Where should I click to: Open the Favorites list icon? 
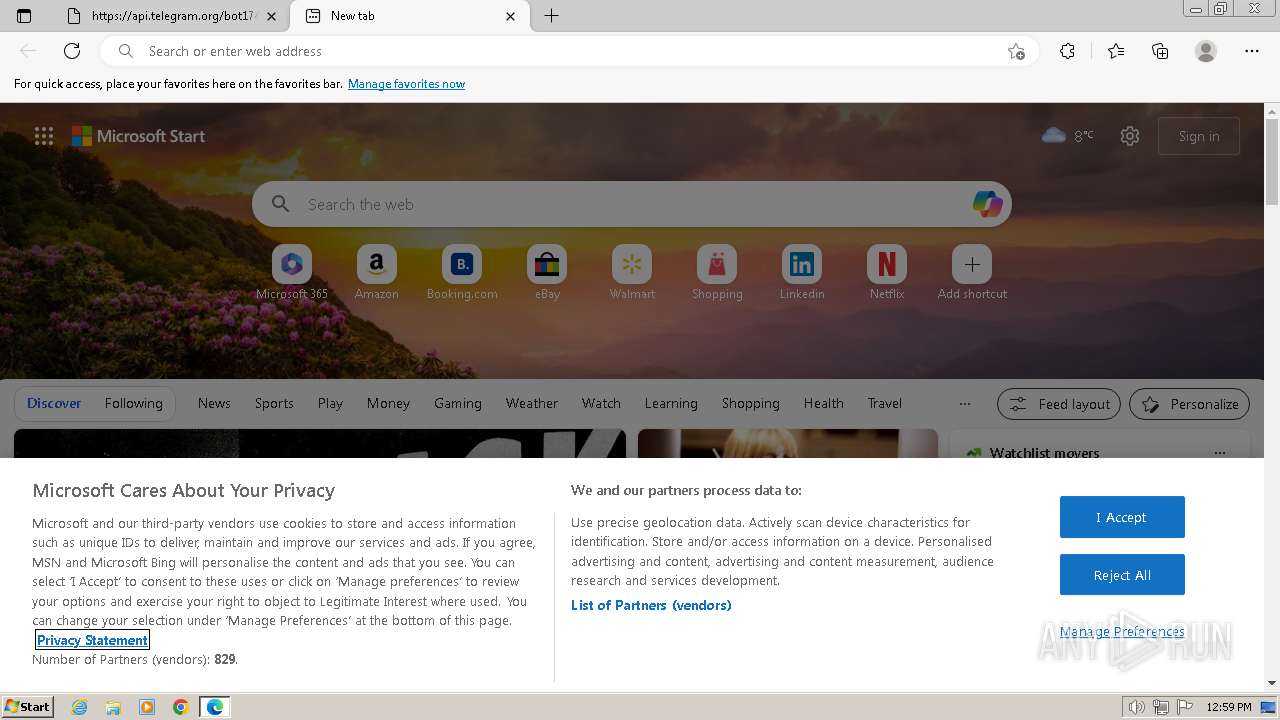click(1116, 51)
